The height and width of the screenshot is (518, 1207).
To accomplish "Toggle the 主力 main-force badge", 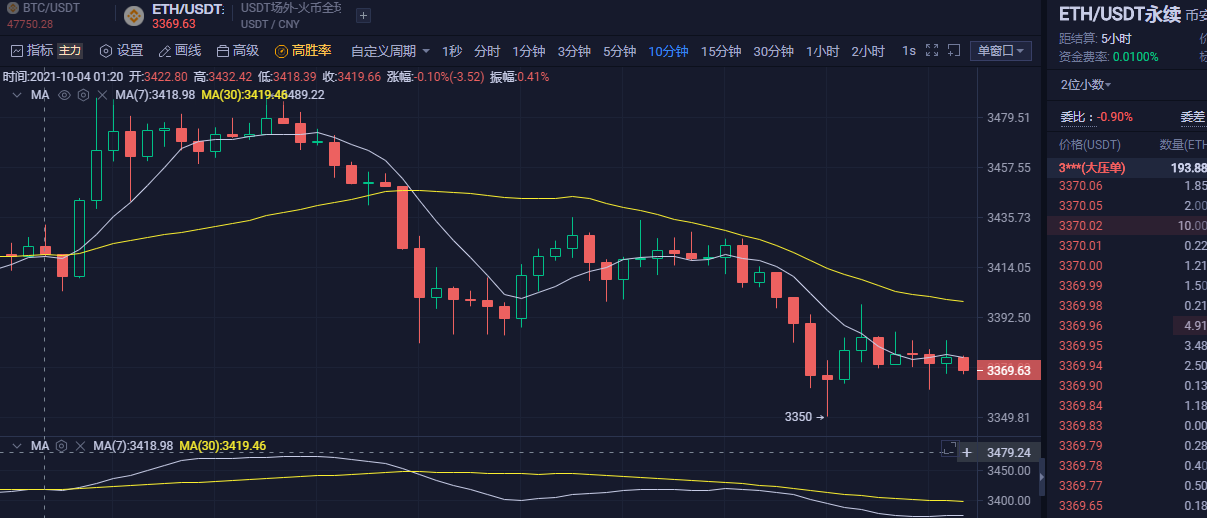I will tap(70, 51).
